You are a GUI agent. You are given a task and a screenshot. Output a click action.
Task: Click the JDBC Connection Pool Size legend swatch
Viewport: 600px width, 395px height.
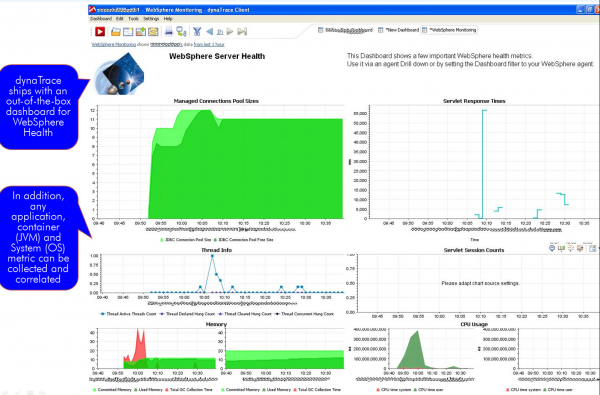(x=162, y=240)
